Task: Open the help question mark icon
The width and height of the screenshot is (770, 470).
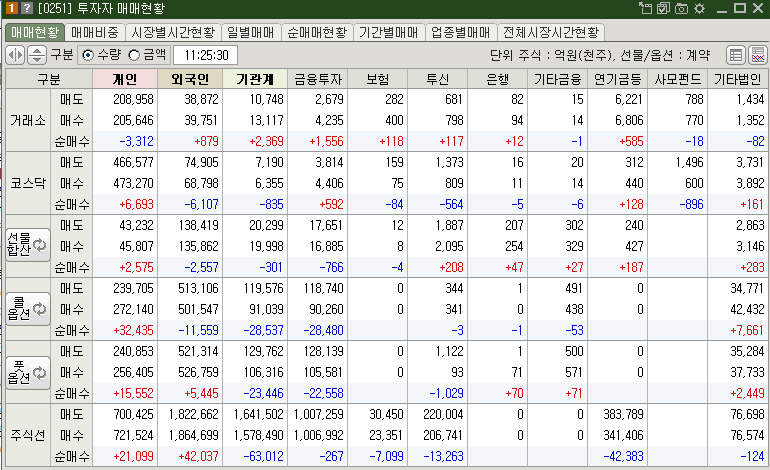Action: point(27,8)
